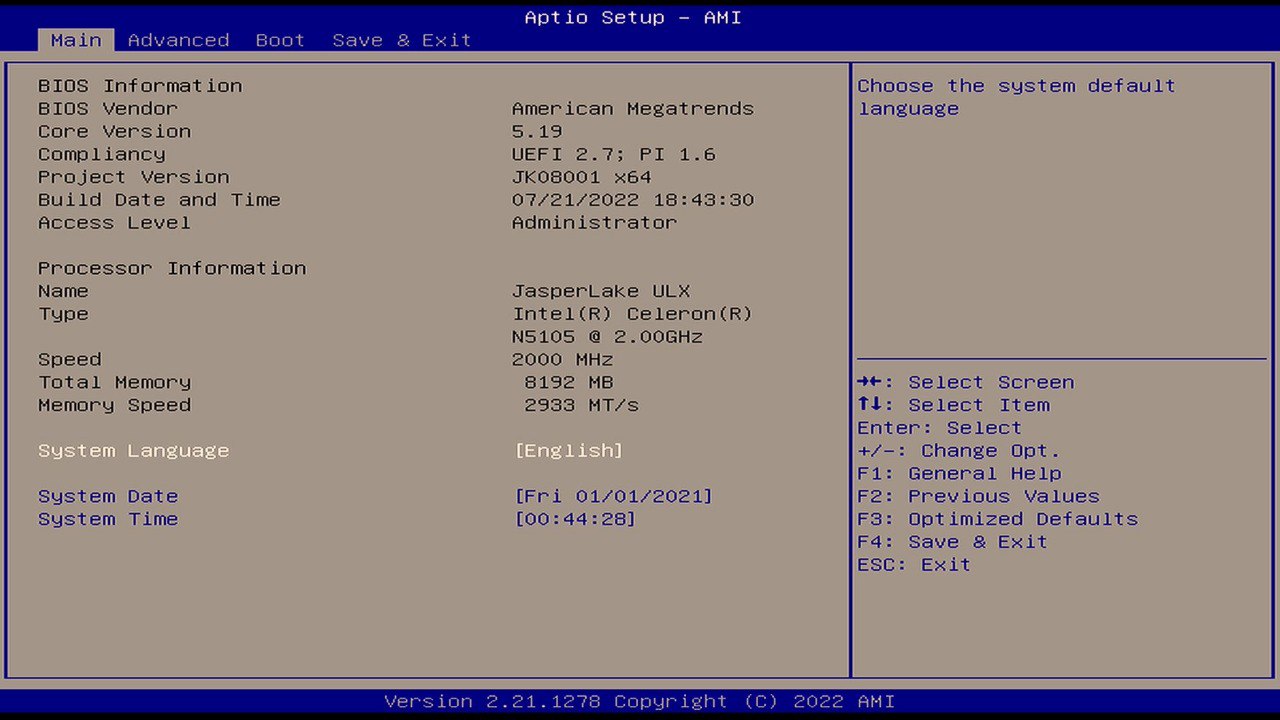Click the Select Item key hint

(x=954, y=405)
